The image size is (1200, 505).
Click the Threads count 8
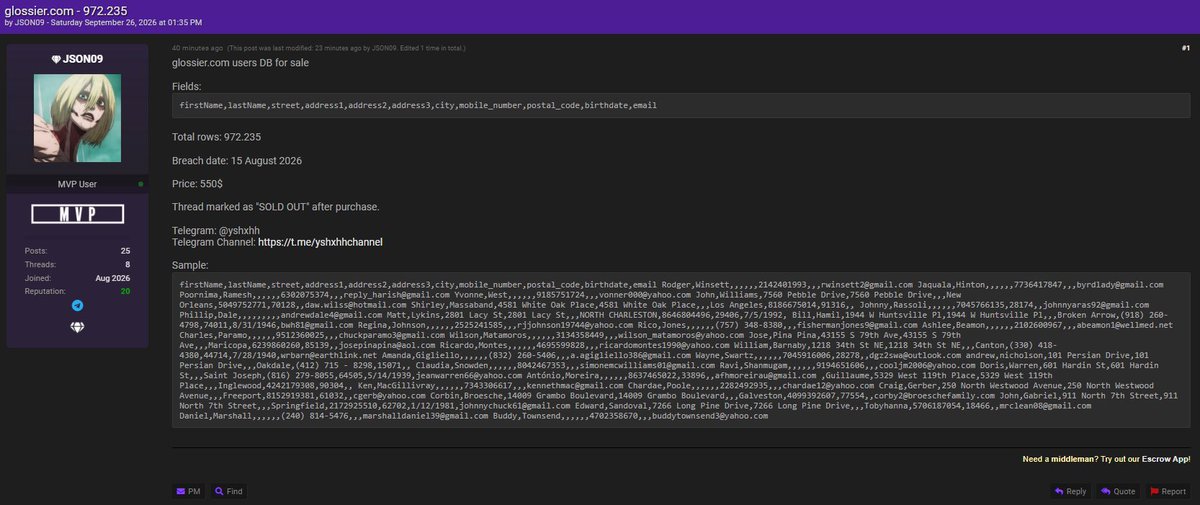pos(128,264)
